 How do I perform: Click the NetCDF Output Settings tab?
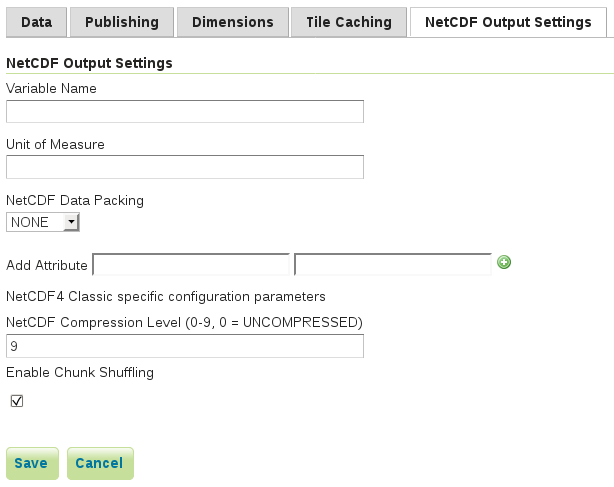coord(507,22)
